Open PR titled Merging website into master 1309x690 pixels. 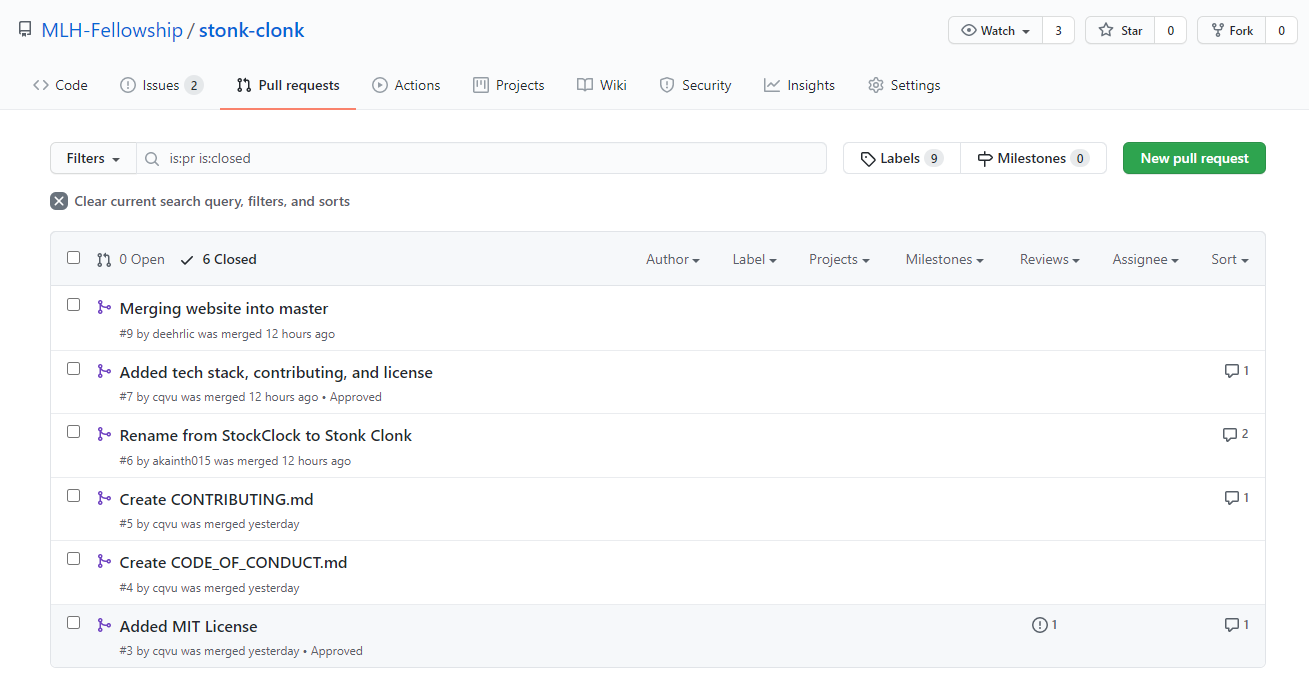224,309
